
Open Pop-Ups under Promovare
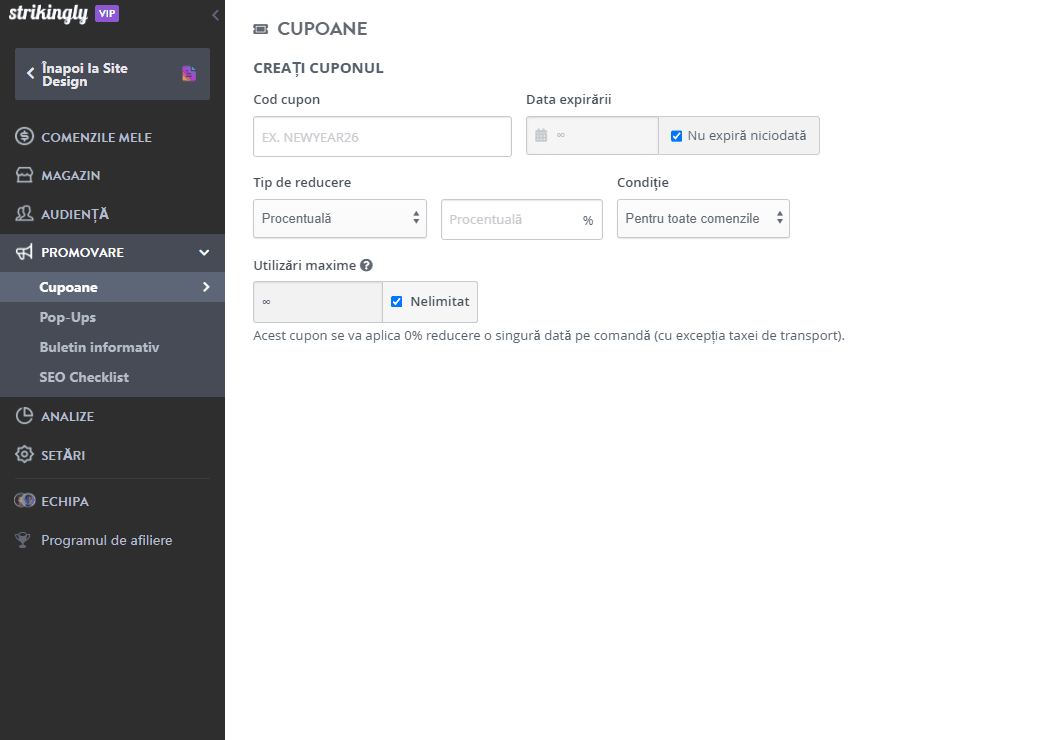[x=67, y=317]
